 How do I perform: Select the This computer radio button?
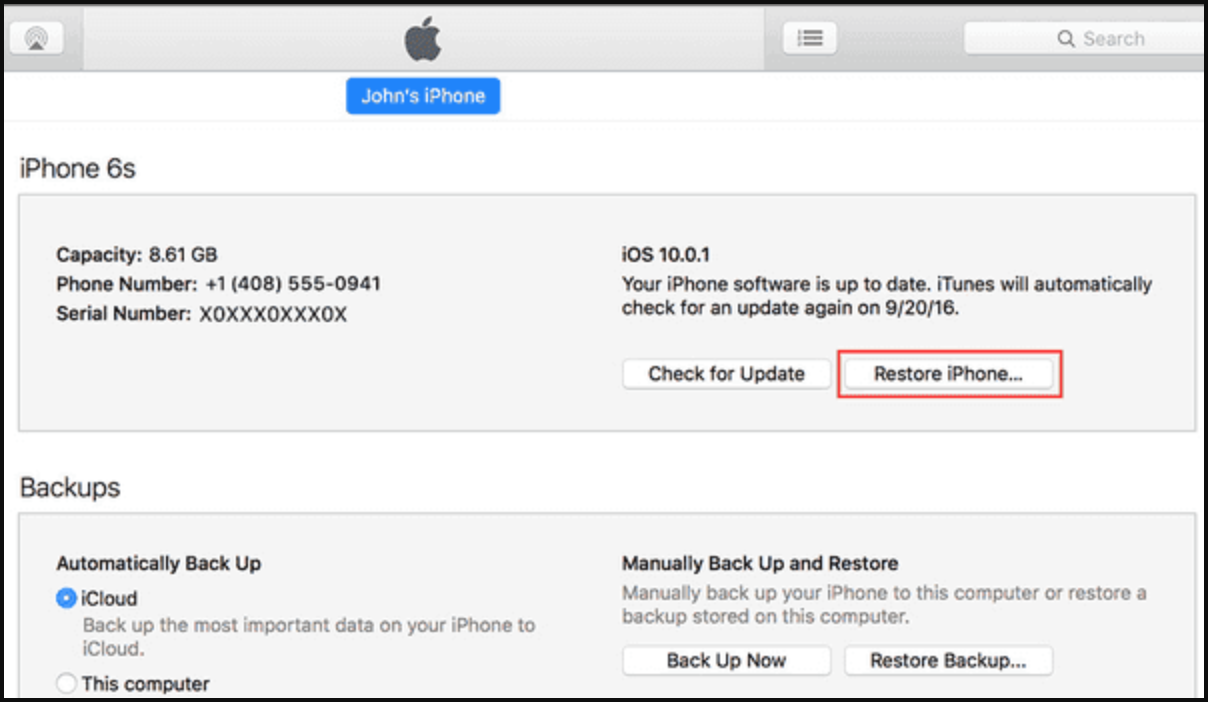[66, 684]
